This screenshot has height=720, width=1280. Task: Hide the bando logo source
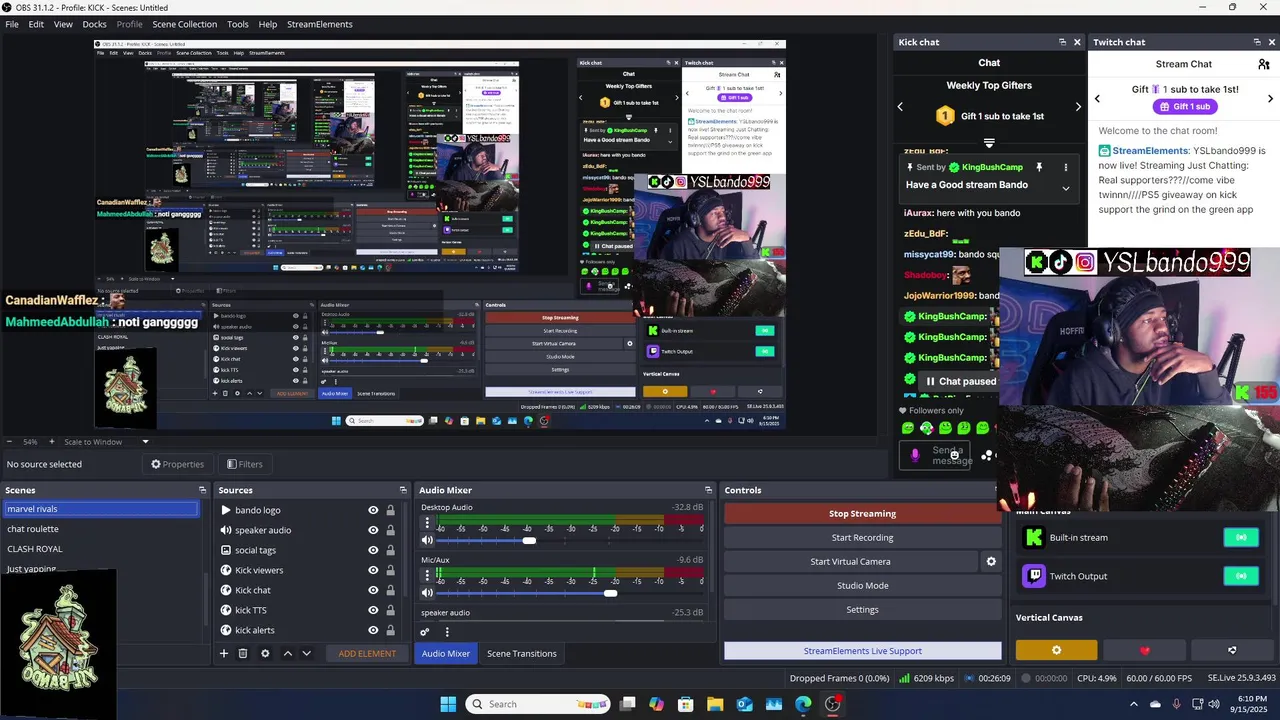coord(373,510)
